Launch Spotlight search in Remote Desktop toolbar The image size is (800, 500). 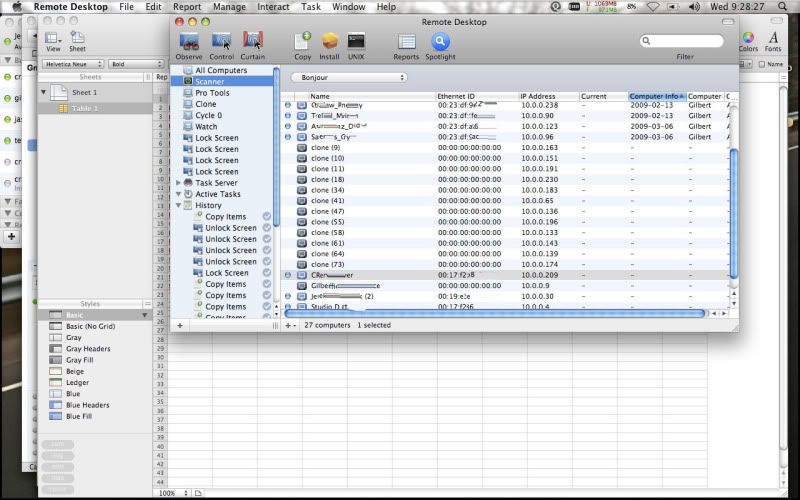[x=440, y=42]
